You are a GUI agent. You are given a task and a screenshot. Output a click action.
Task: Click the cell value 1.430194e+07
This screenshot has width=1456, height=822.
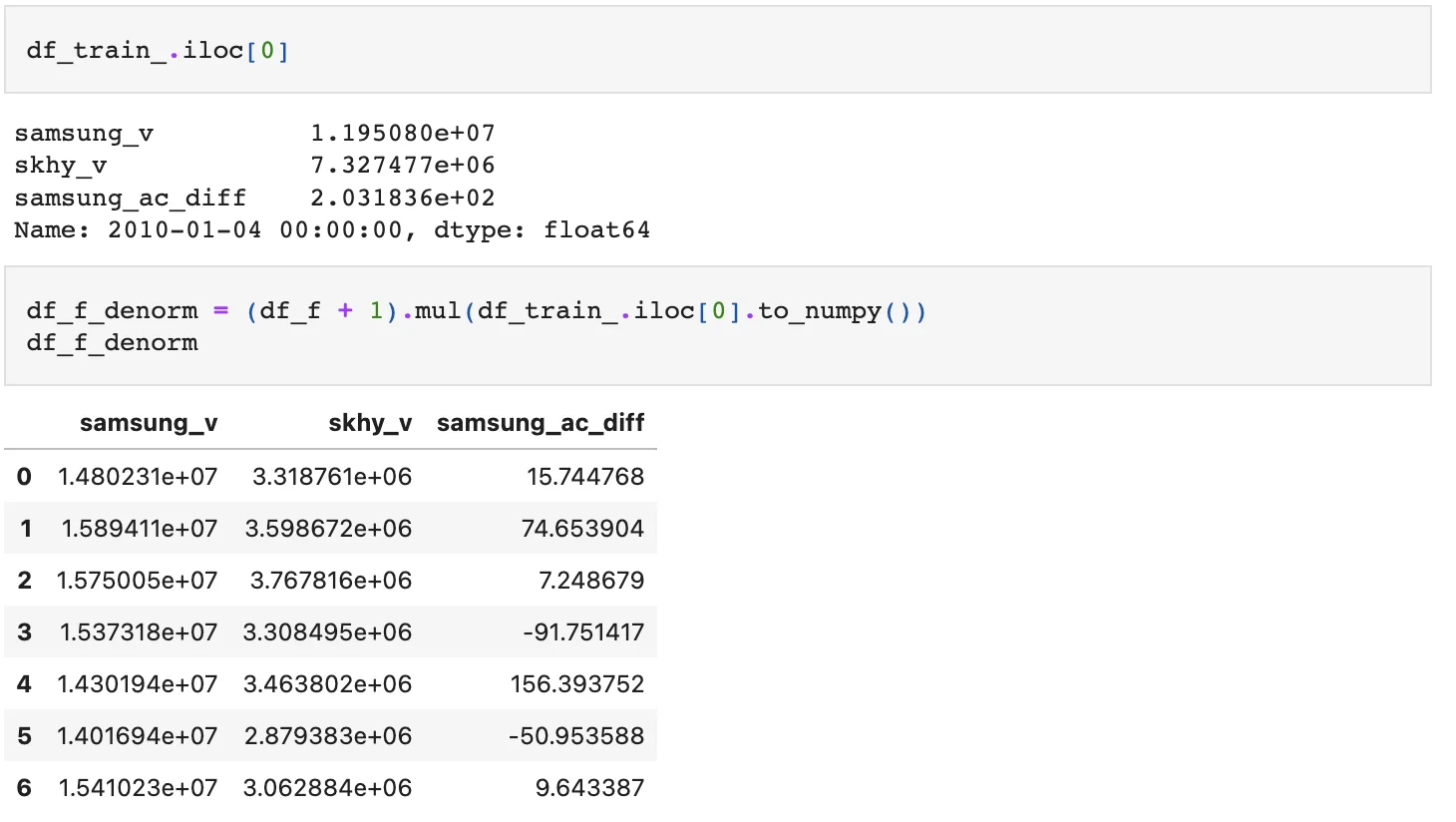(x=138, y=684)
